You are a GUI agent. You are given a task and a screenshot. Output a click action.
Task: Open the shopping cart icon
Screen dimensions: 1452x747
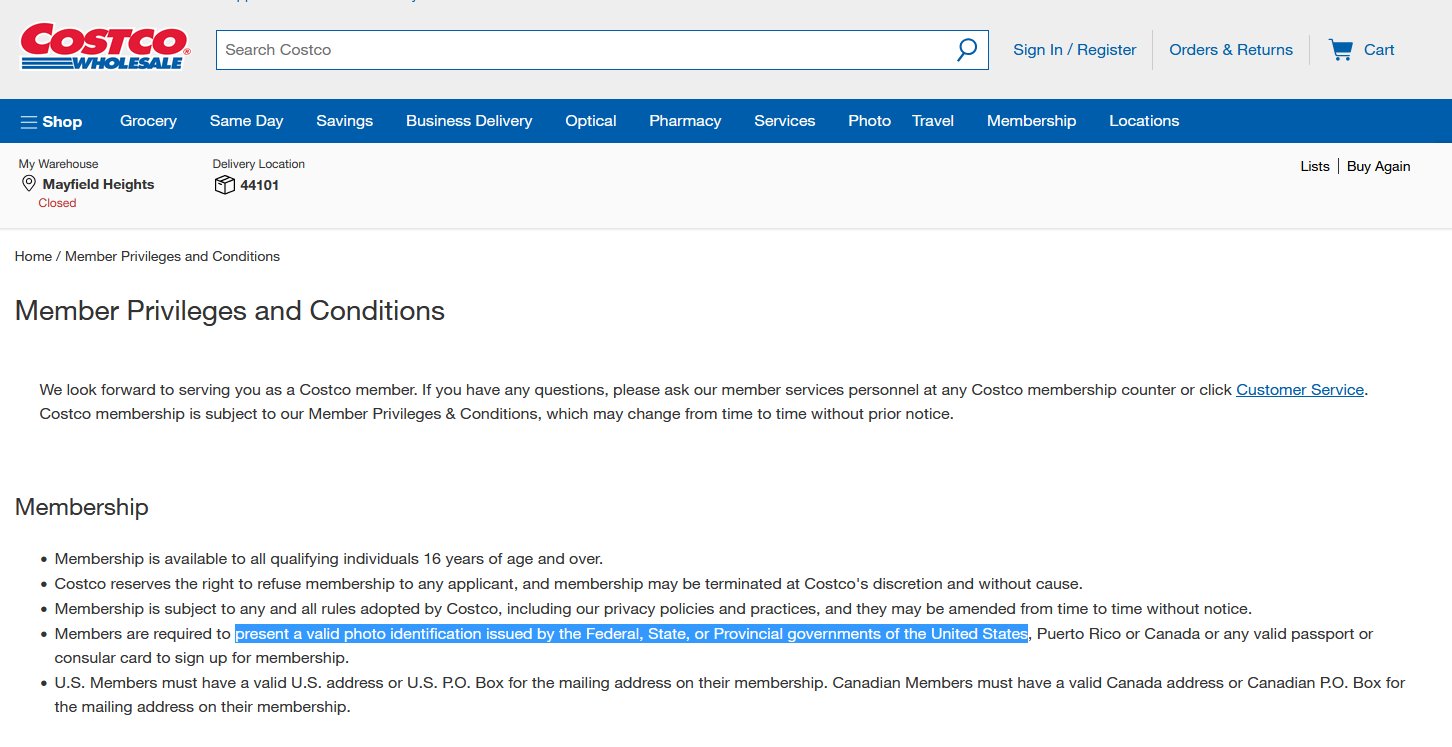pos(1340,50)
